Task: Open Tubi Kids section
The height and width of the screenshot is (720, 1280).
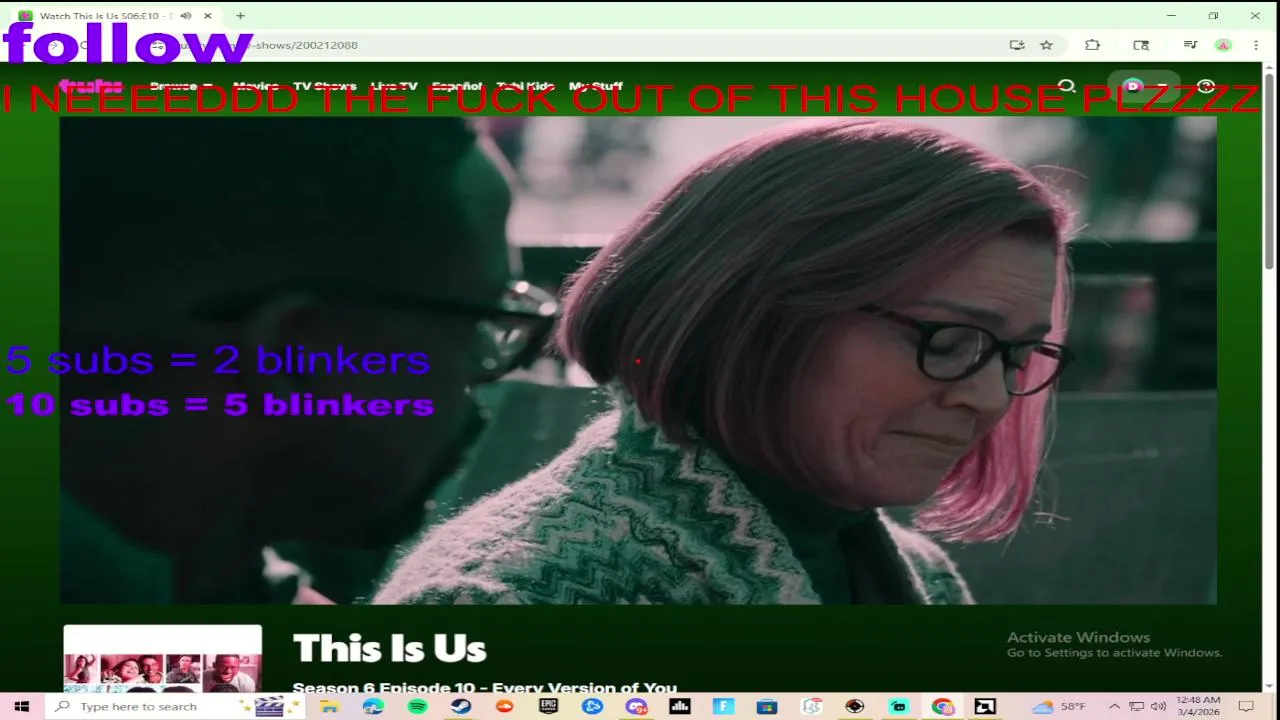Action: point(525,86)
